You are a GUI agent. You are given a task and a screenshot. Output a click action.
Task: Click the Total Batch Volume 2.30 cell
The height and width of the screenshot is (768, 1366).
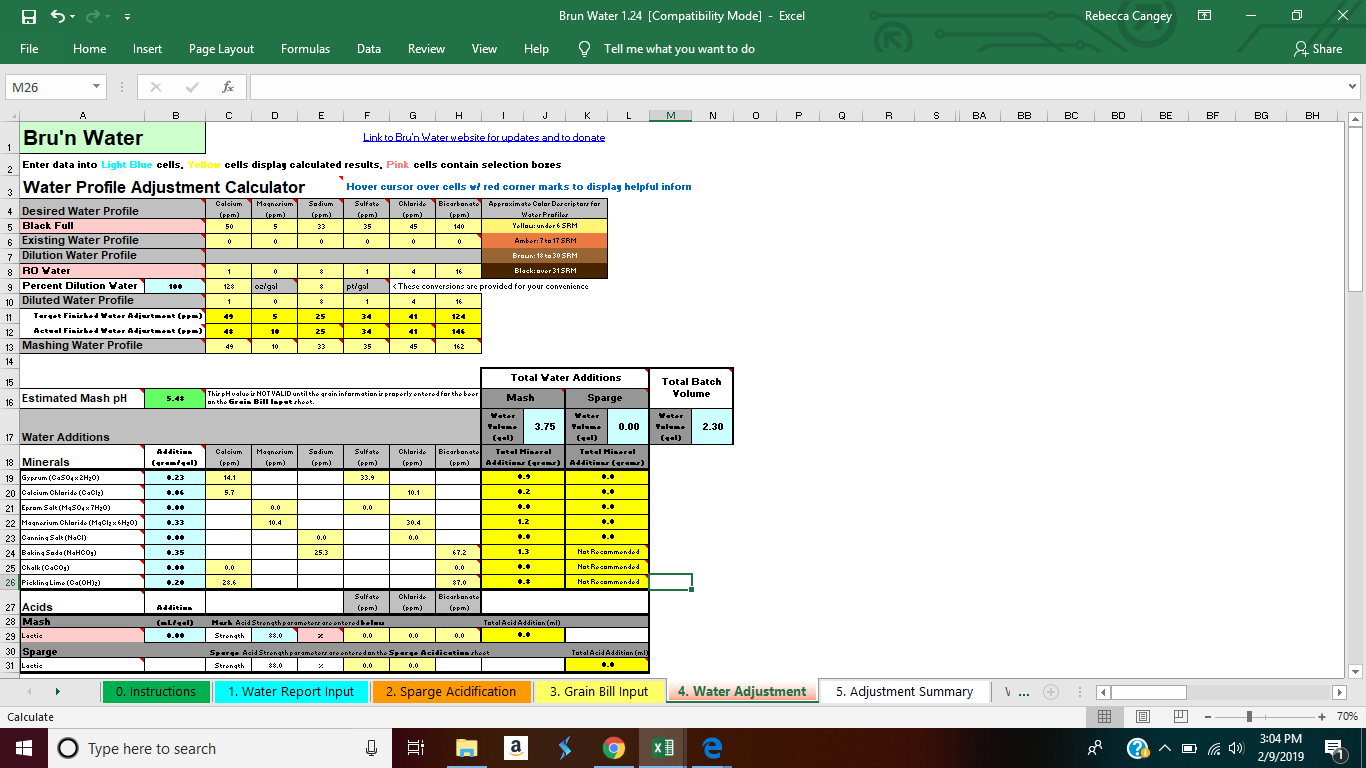pyautogui.click(x=713, y=426)
